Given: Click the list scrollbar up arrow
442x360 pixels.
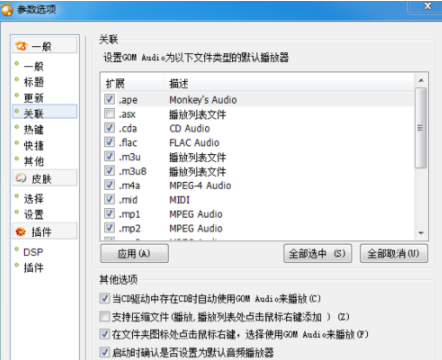Looking at the screenshot, I should coord(421,80).
